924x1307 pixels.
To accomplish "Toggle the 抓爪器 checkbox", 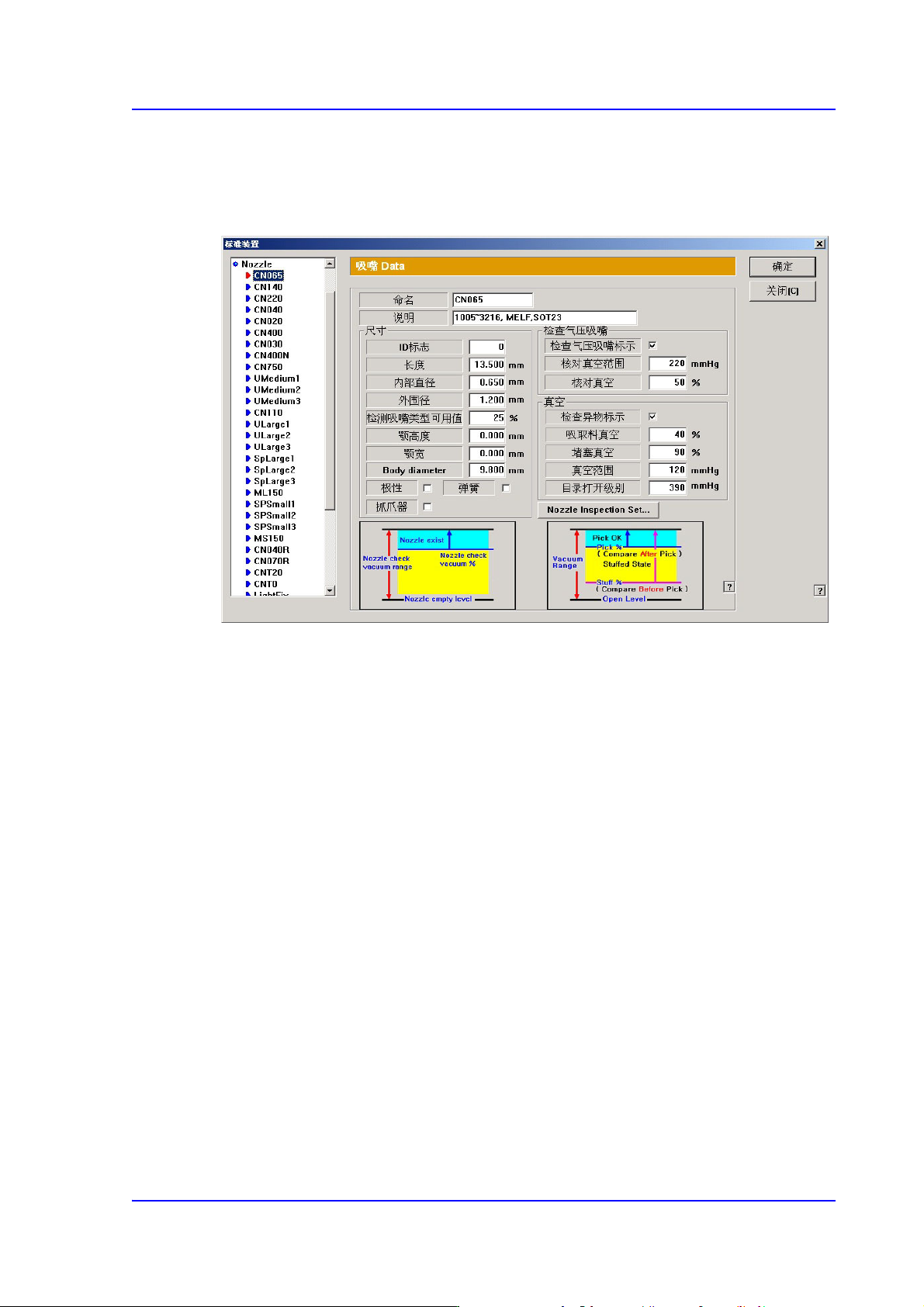I will tap(427, 507).
